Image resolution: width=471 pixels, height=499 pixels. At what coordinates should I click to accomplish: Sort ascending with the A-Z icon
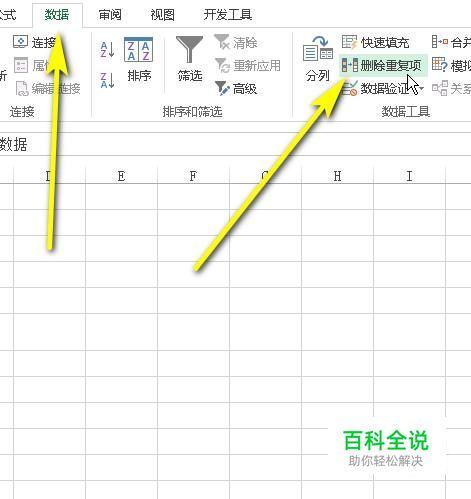107,49
